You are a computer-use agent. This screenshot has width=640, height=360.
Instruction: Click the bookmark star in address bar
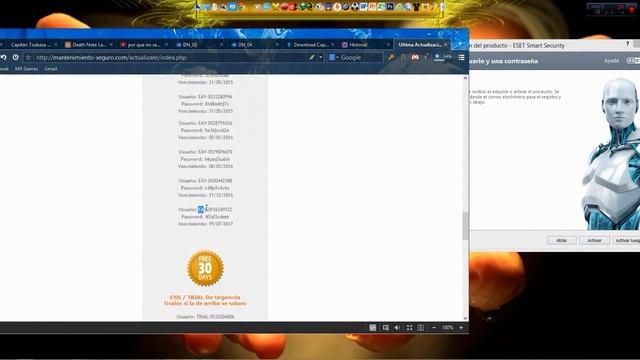(x=28, y=58)
